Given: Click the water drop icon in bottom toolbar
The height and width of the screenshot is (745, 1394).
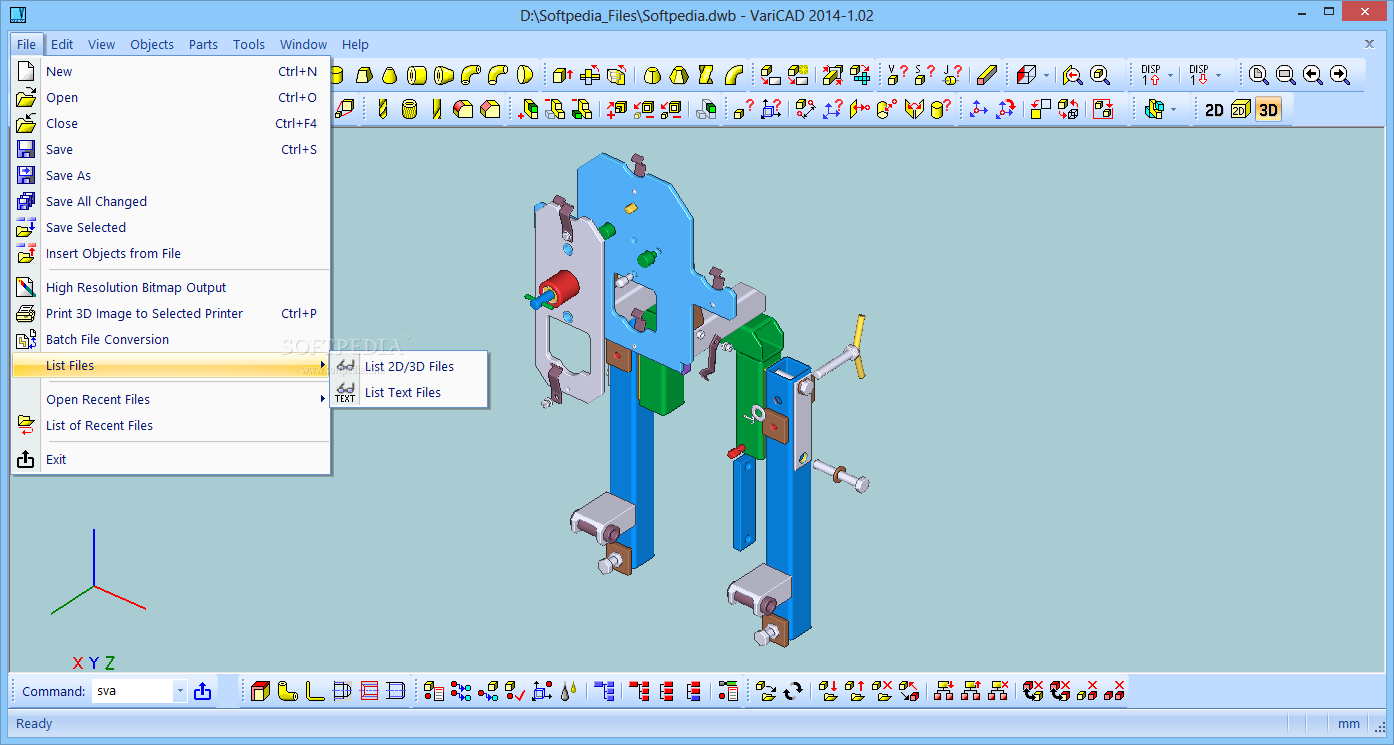Looking at the screenshot, I should [x=569, y=691].
